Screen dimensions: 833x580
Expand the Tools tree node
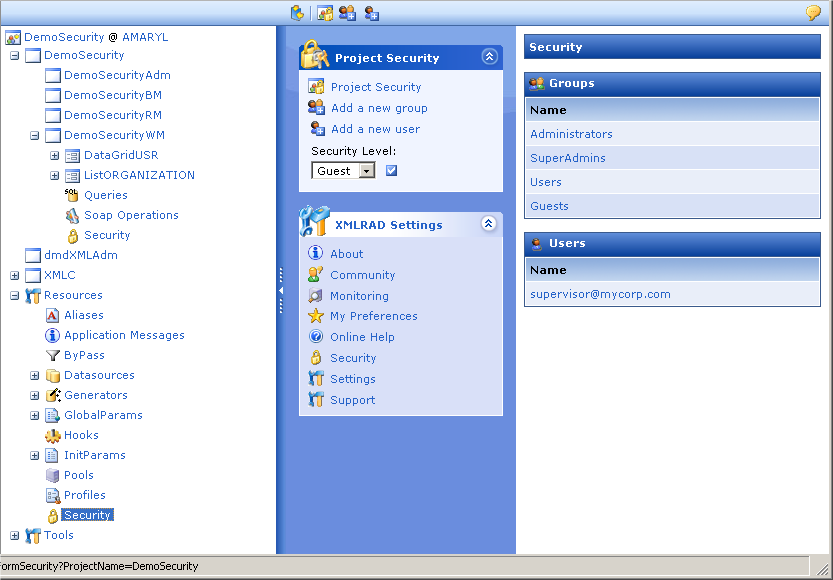[15, 536]
